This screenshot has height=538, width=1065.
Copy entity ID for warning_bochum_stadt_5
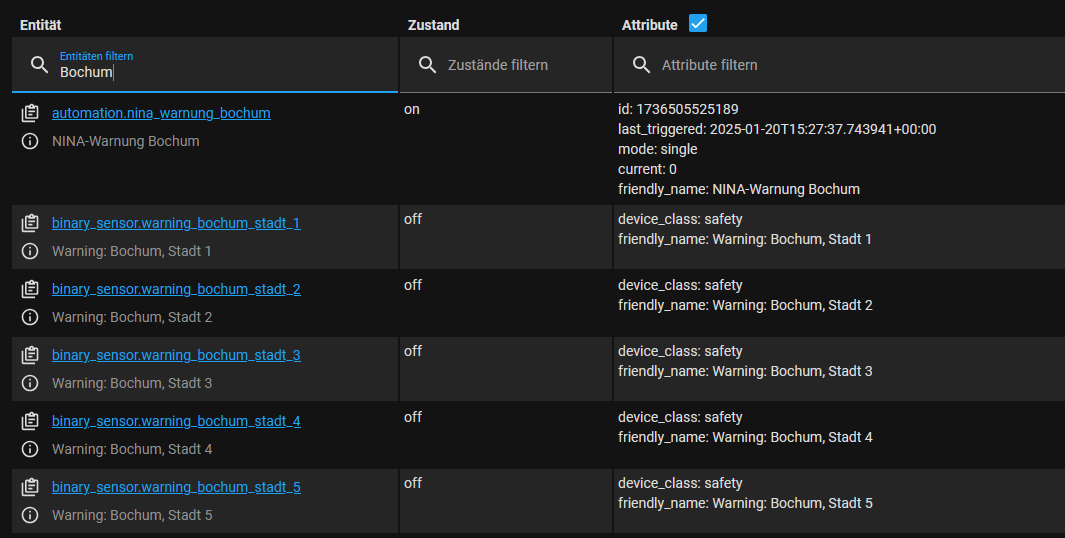[30, 488]
